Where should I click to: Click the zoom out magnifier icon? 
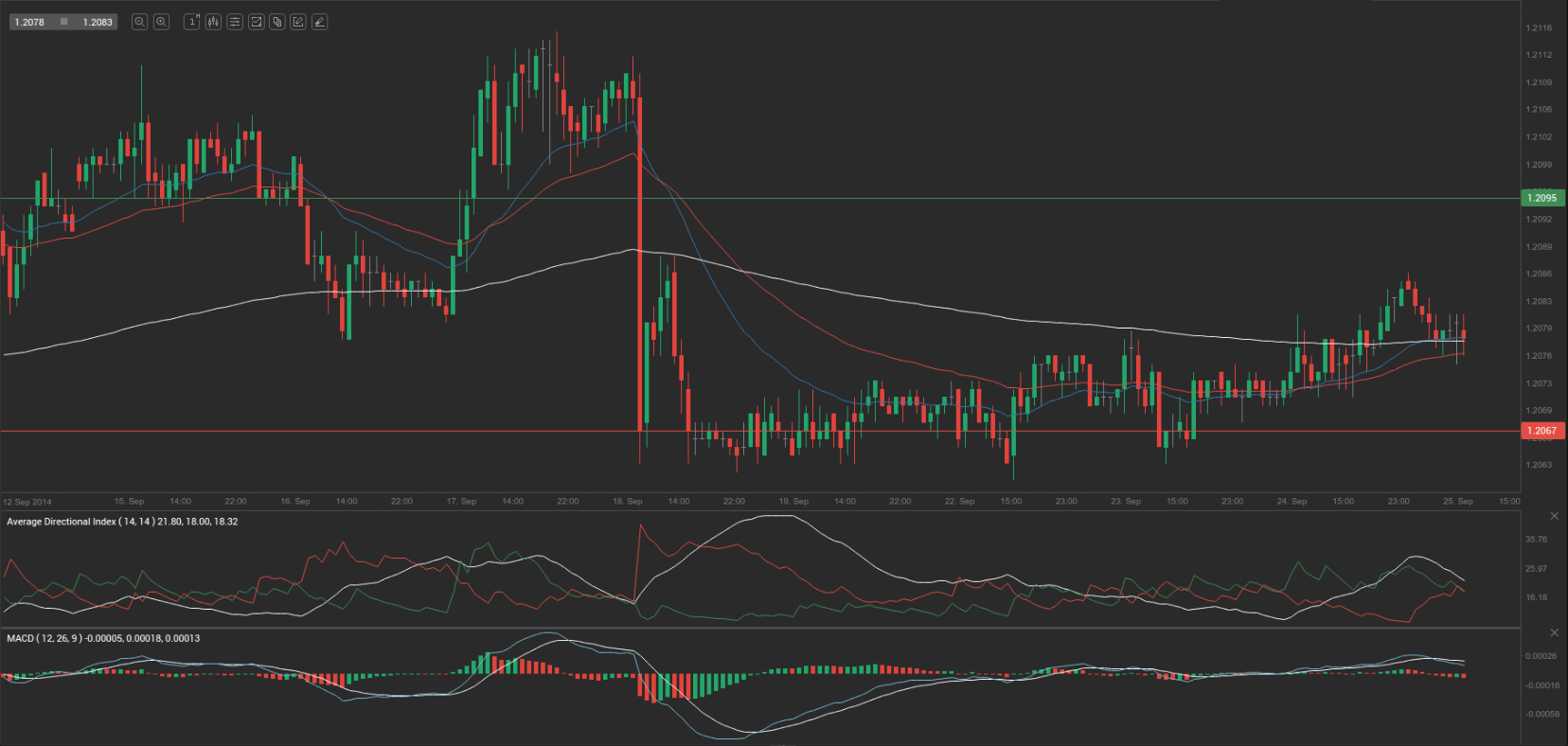click(x=139, y=22)
